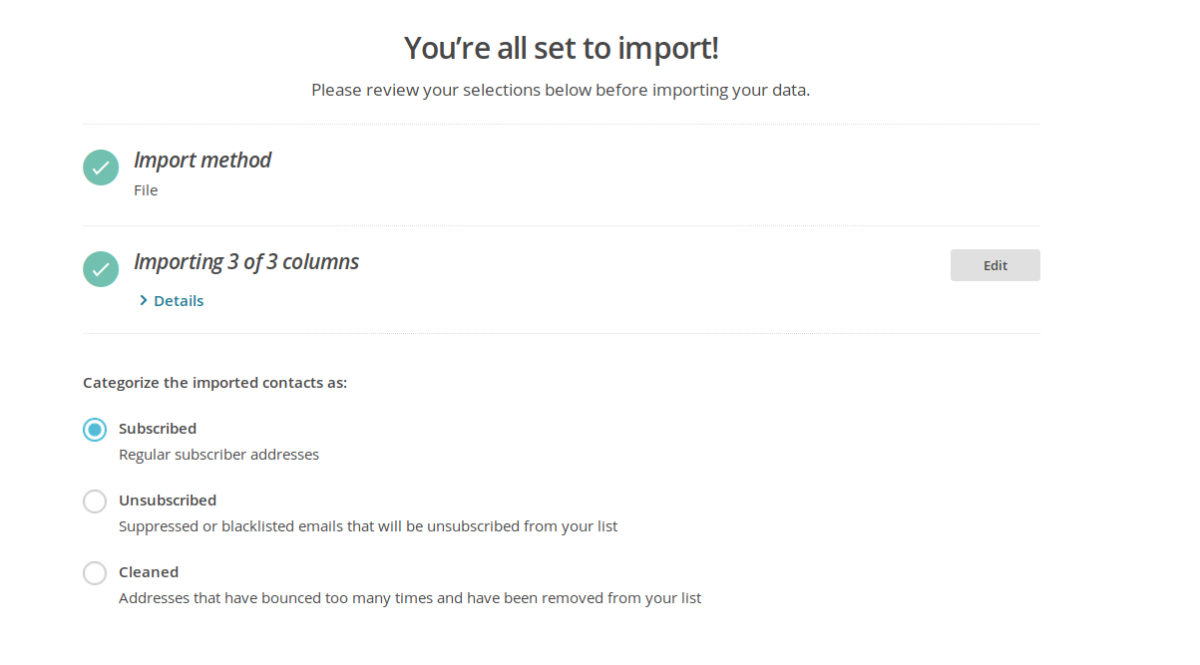The height and width of the screenshot is (665, 1200).
Task: Open the Details link under column import
Action: point(178,300)
